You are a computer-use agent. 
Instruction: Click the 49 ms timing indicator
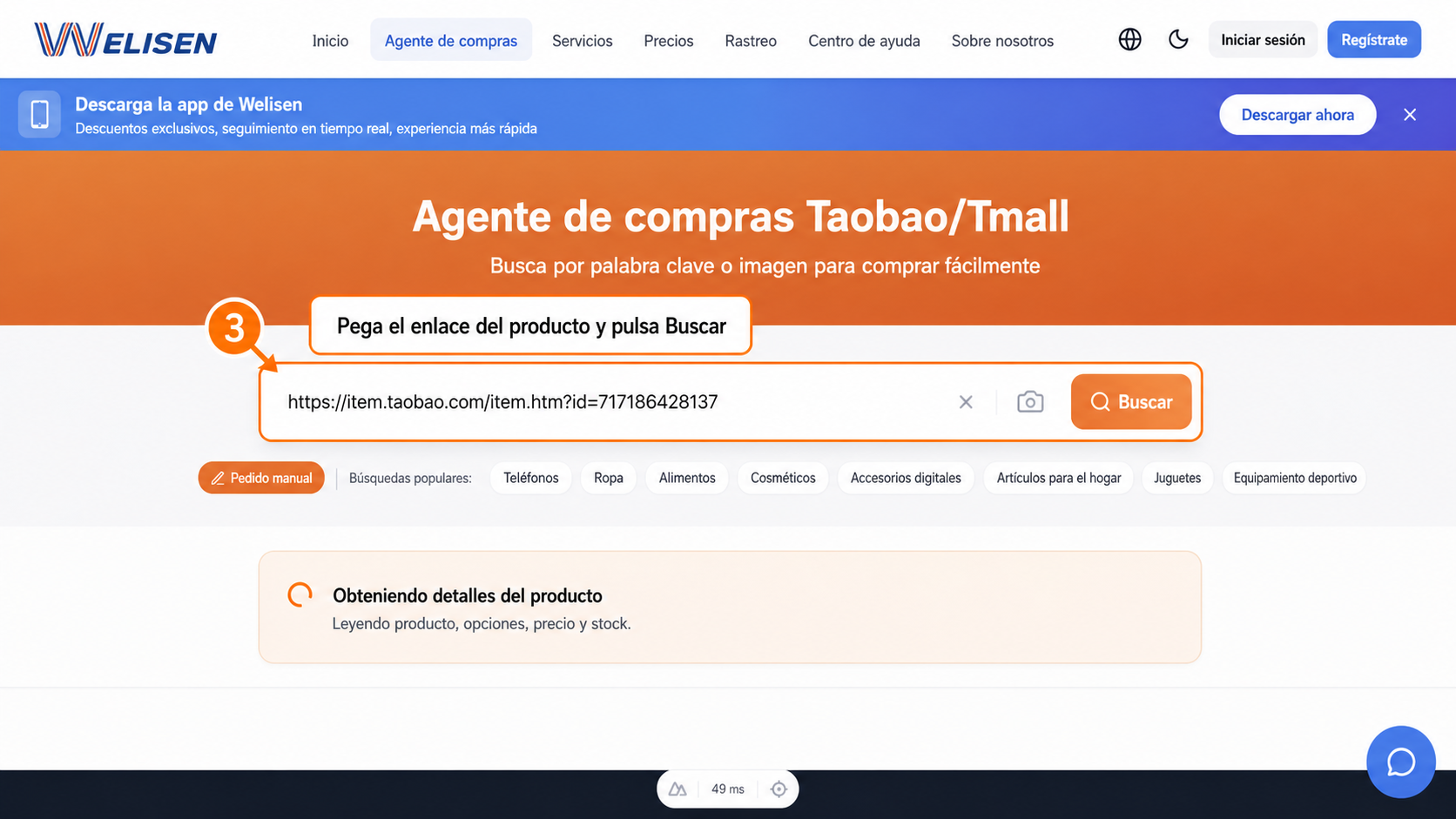pos(728,789)
